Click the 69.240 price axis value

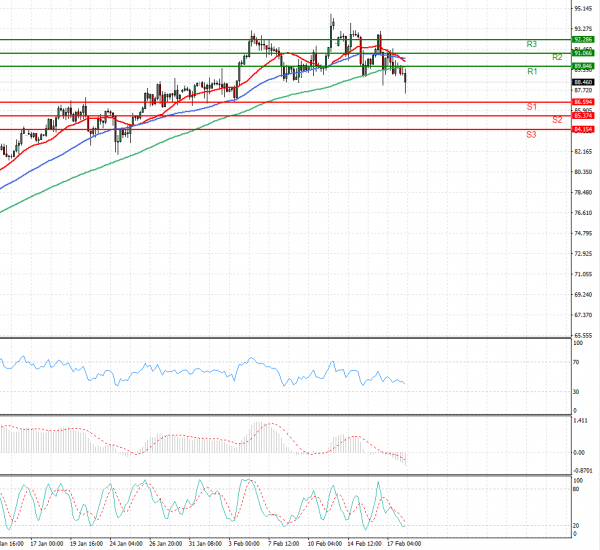click(x=583, y=294)
